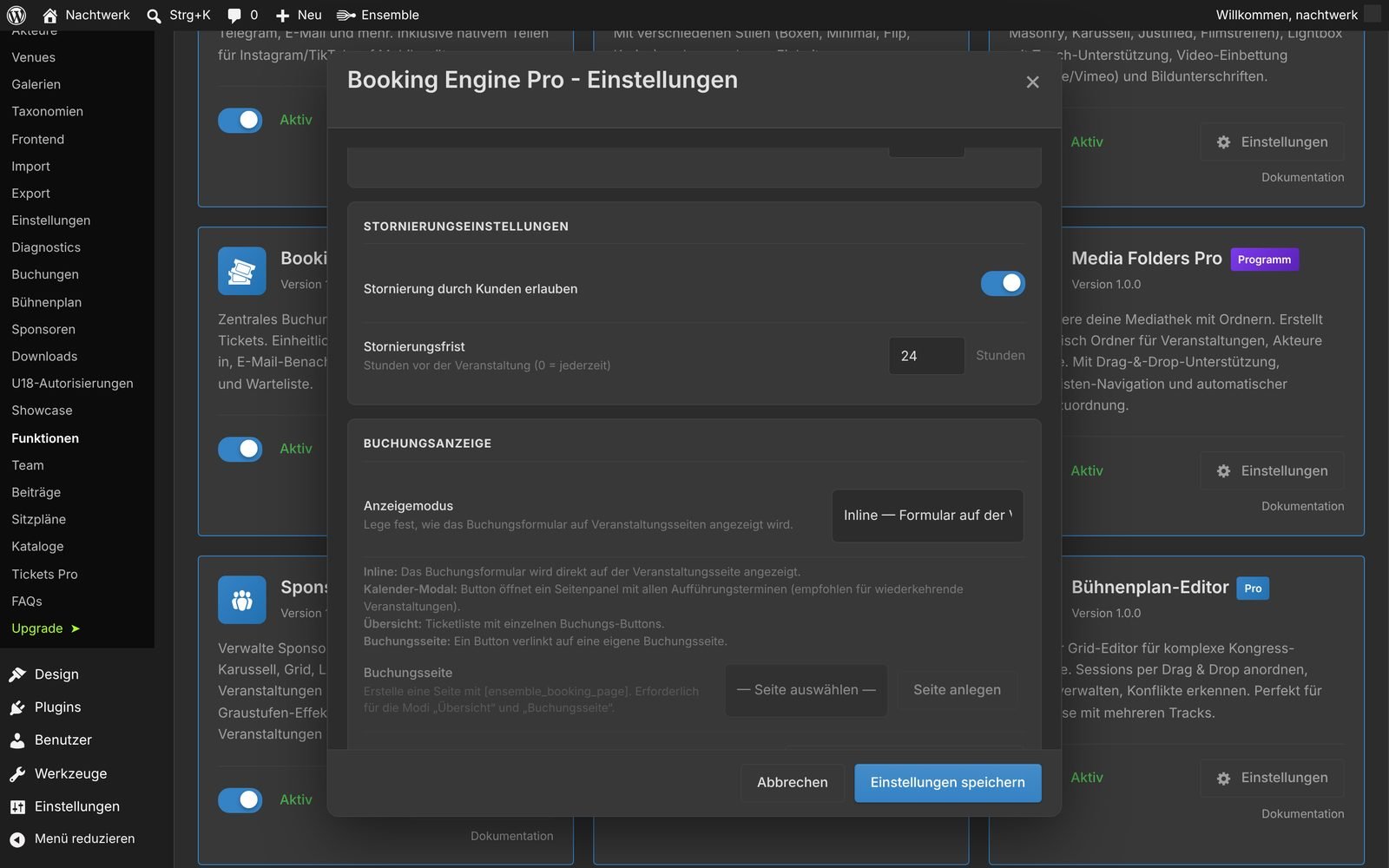This screenshot has width=1389, height=868.
Task: Toggle Aktiv switch on Booking Engine card
Action: [240, 449]
